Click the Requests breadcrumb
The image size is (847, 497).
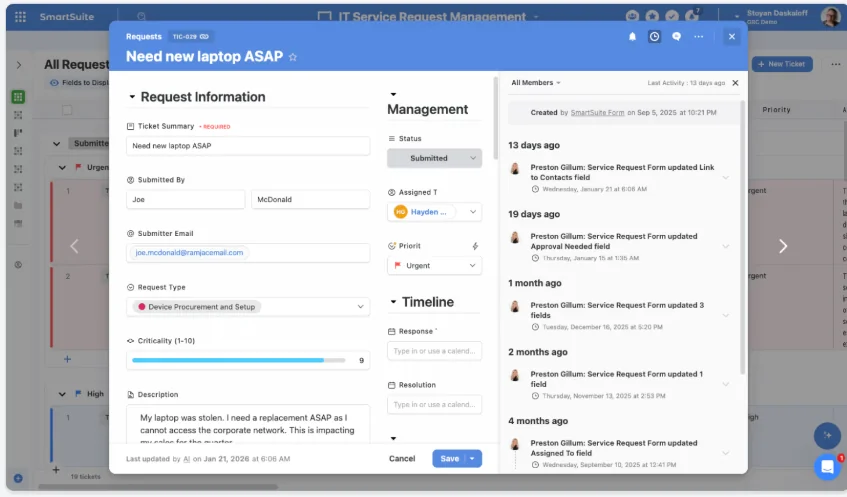[144, 37]
